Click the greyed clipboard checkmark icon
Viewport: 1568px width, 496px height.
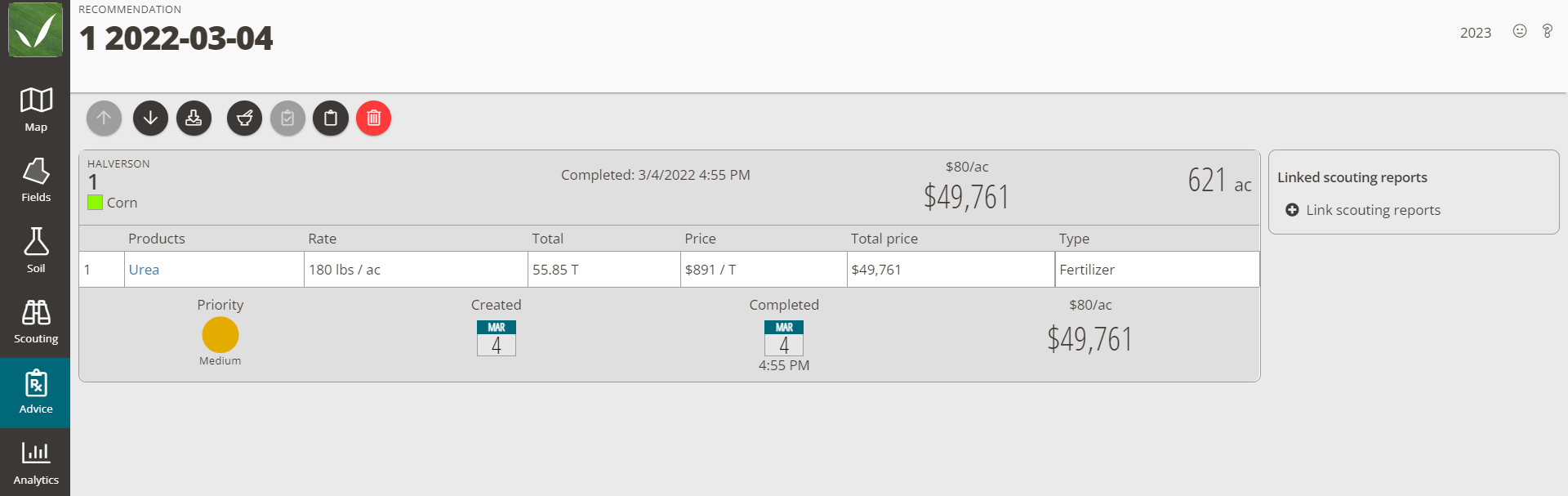pos(287,118)
